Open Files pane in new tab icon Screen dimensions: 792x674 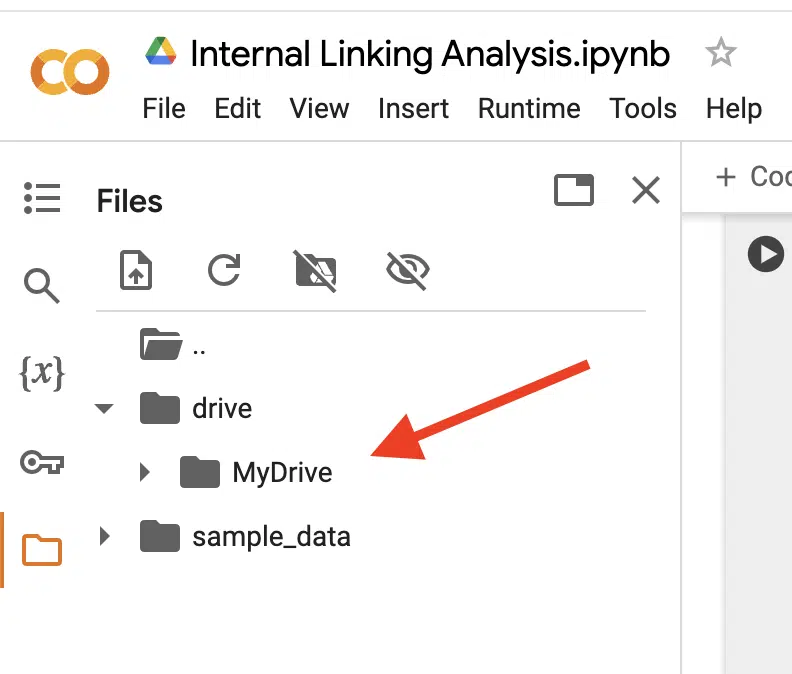574,190
